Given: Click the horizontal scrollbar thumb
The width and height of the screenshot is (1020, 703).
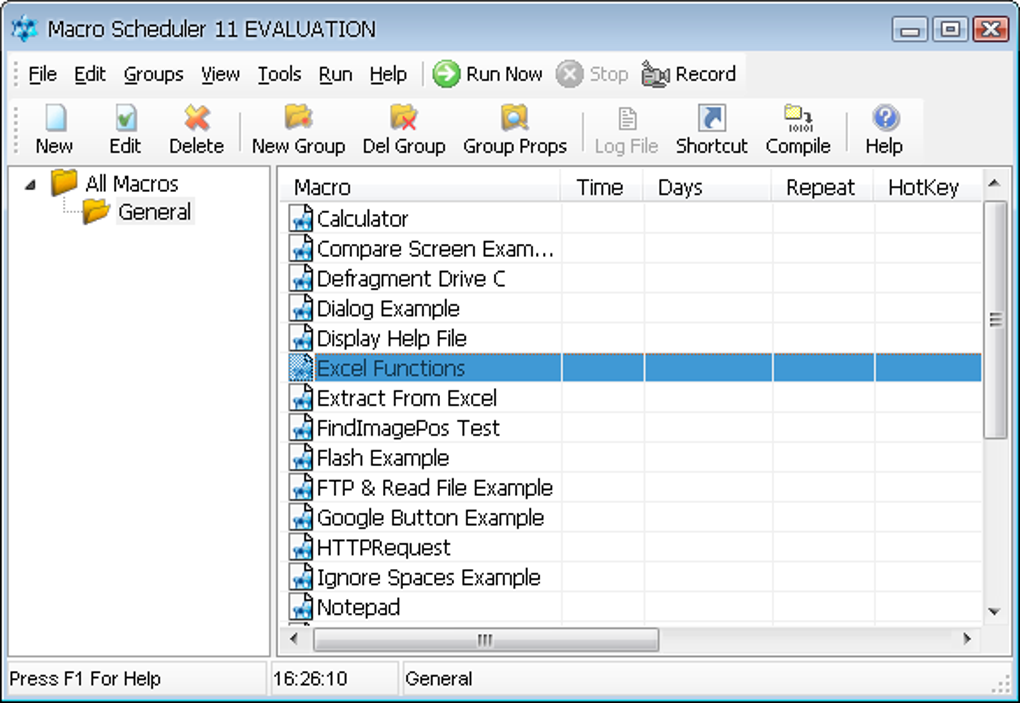Looking at the screenshot, I should pos(485,639).
